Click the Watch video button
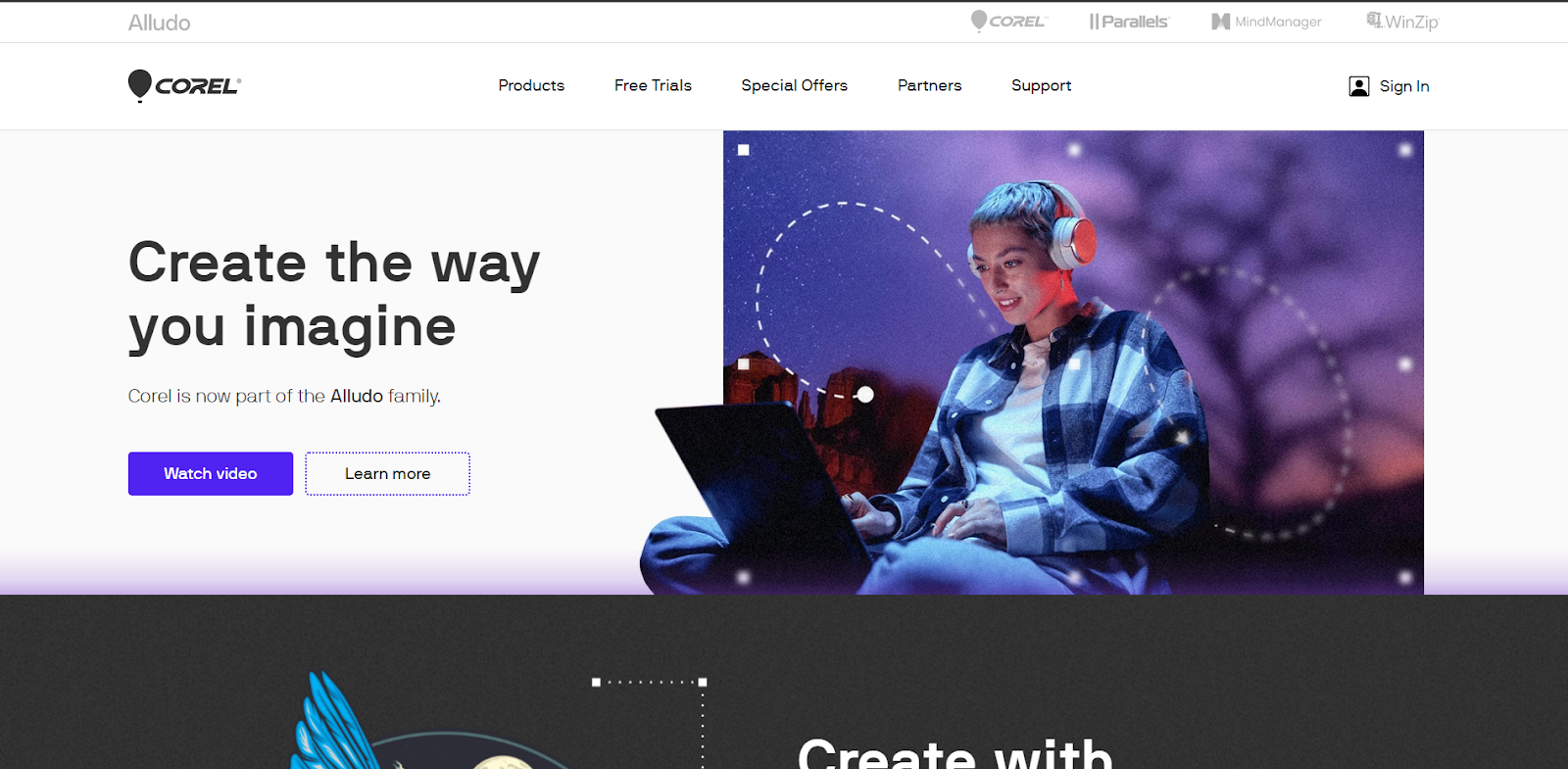This screenshot has height=769, width=1568. pos(211,473)
